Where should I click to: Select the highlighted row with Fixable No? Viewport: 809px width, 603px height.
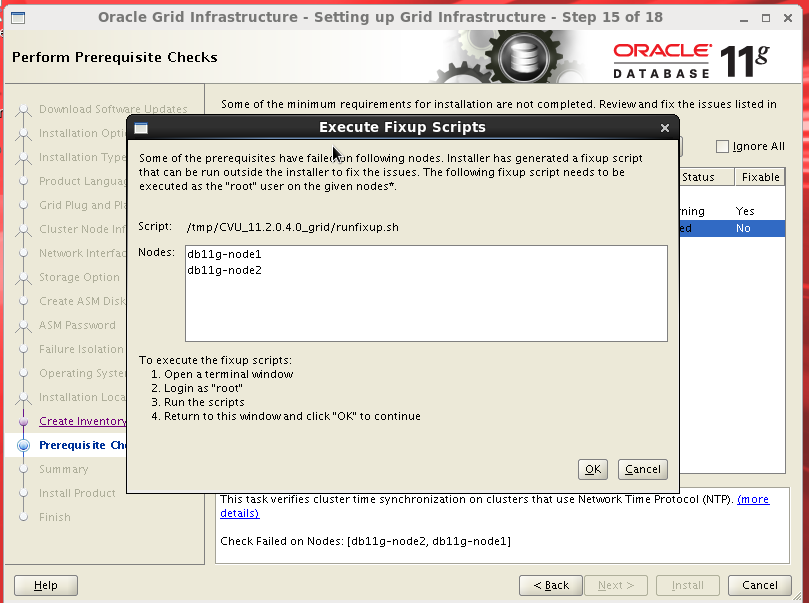pyautogui.click(x=732, y=228)
